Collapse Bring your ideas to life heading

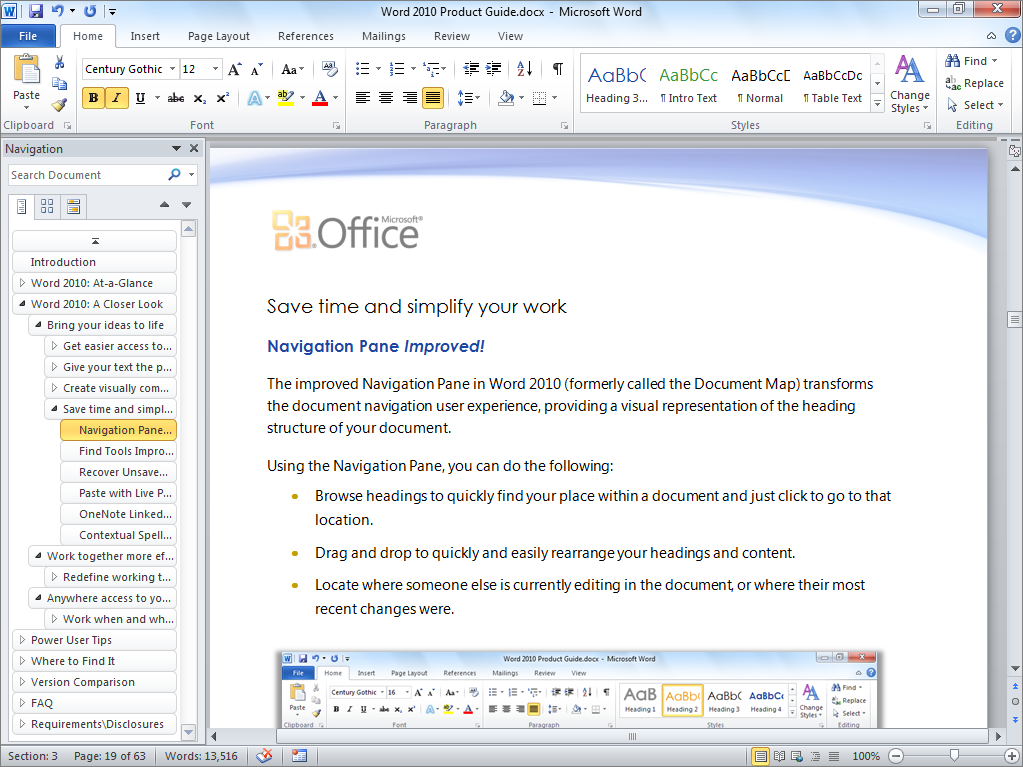[x=38, y=325]
